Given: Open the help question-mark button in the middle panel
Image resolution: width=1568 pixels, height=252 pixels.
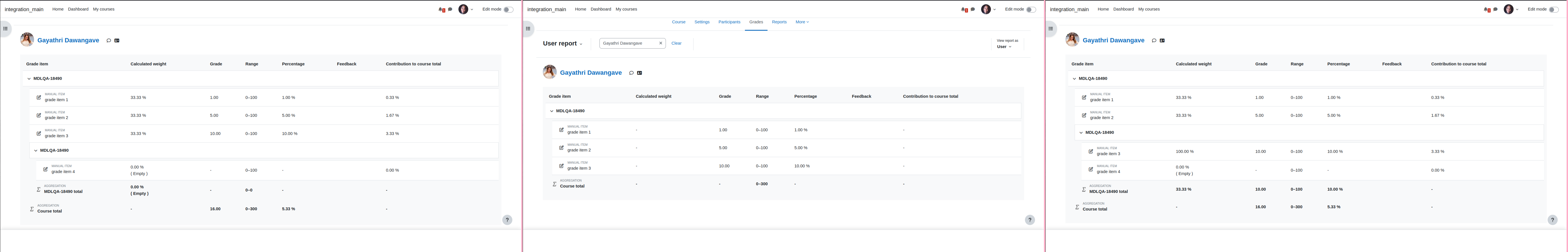Looking at the screenshot, I should (1030, 220).
